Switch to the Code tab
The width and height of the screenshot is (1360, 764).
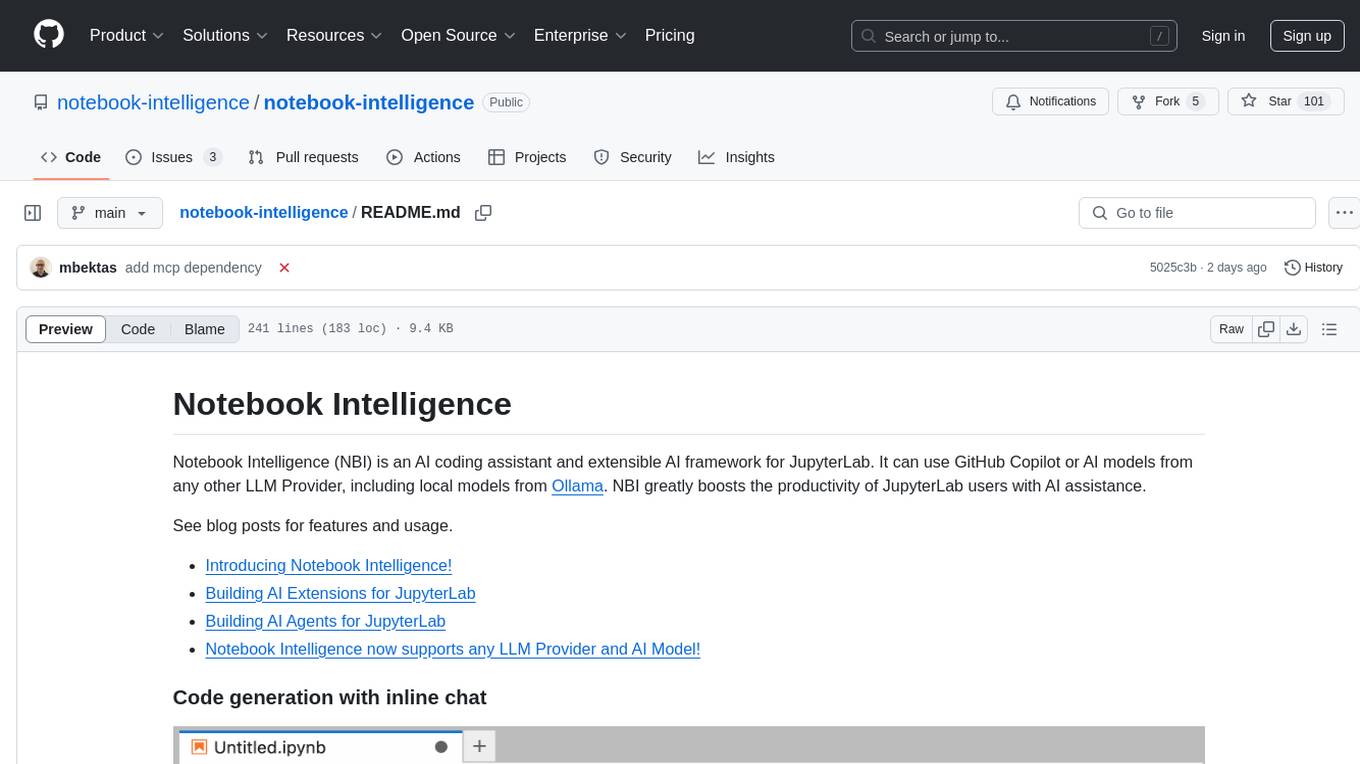[x=71, y=157]
